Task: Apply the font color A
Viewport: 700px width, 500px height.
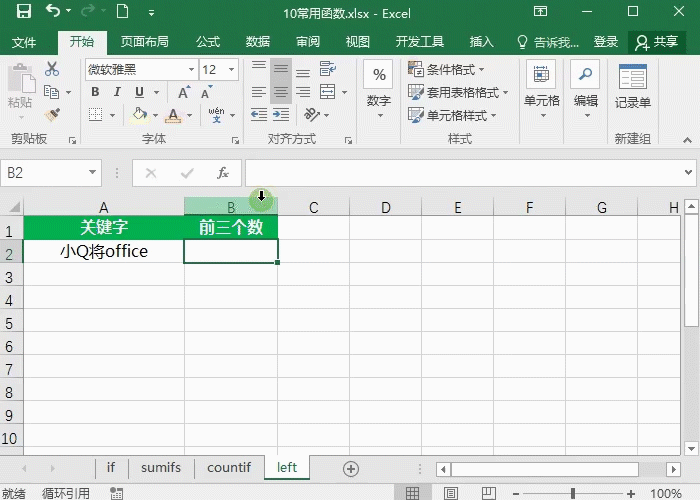Action: (173, 115)
